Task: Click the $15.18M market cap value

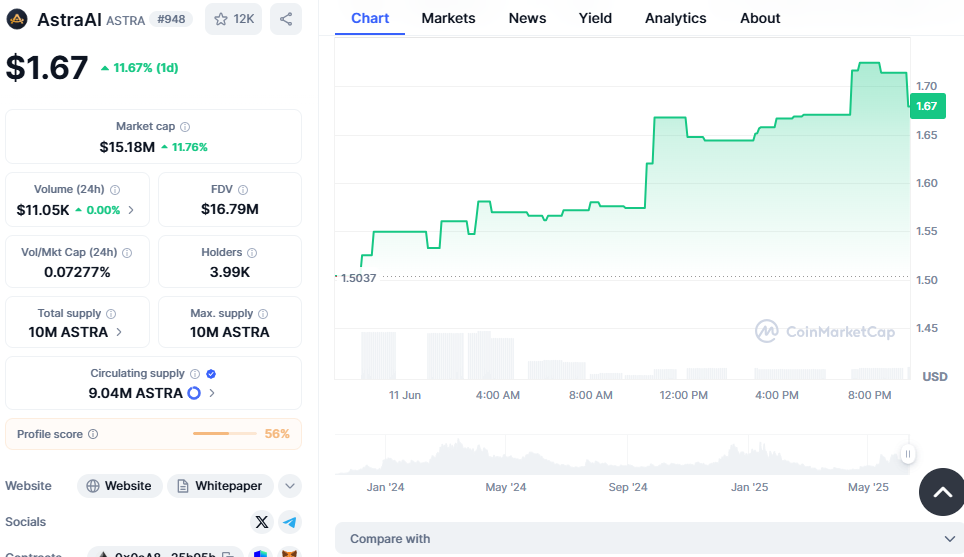Action: pos(127,148)
